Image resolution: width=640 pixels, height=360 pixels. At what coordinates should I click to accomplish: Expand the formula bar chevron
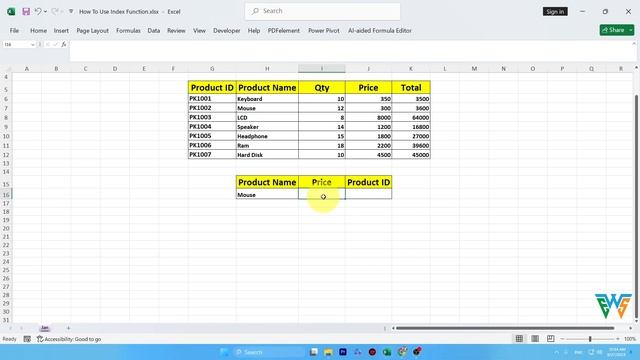(634, 43)
